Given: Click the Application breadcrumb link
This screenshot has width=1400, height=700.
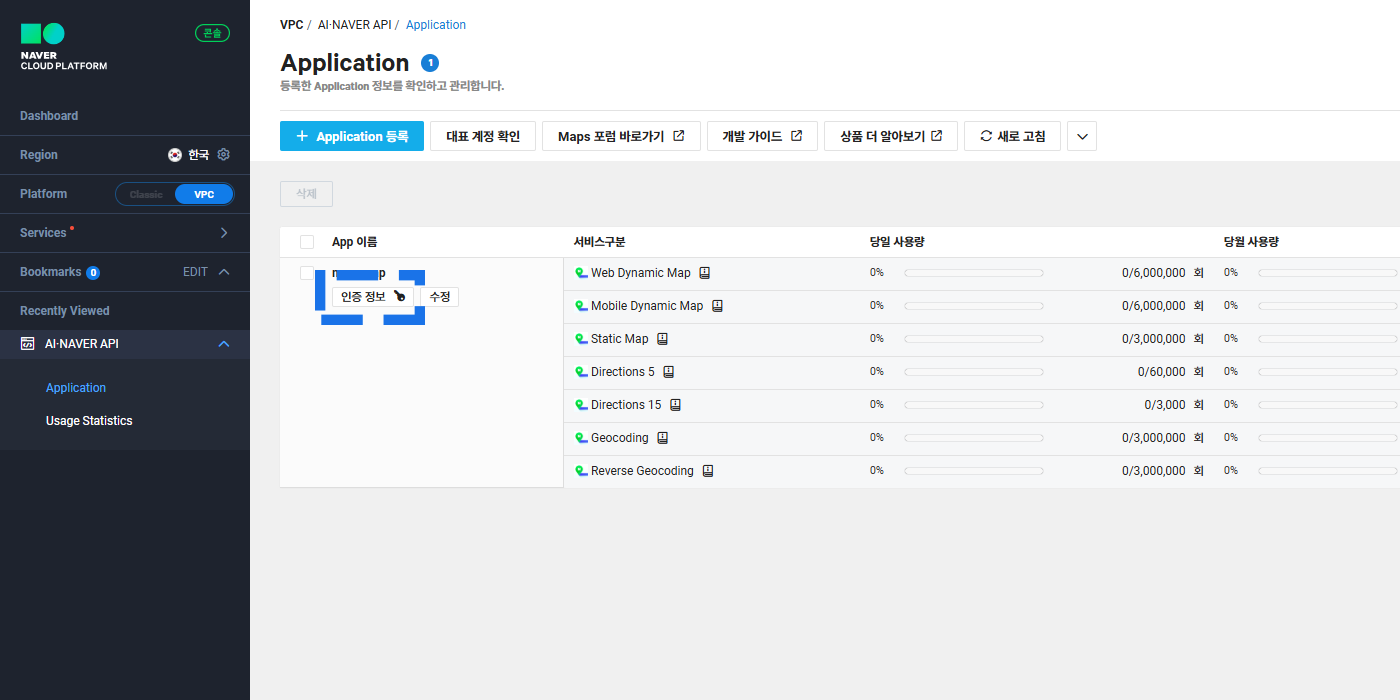Looking at the screenshot, I should coord(436,25).
